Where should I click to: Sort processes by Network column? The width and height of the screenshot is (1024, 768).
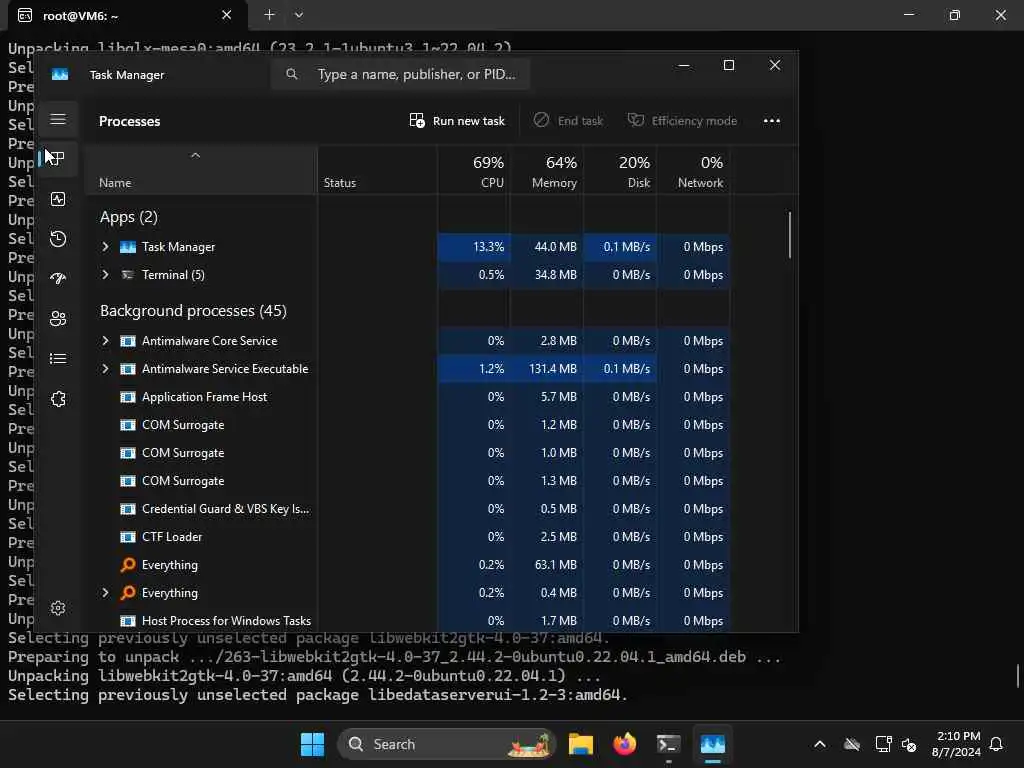pyautogui.click(x=694, y=172)
